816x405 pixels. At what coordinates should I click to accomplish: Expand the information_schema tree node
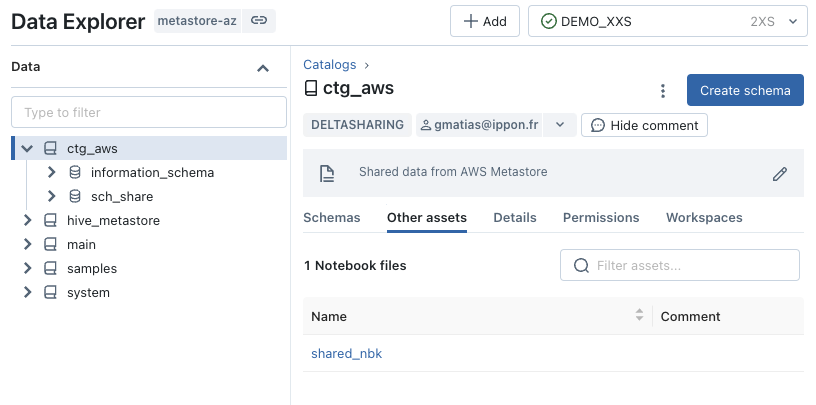pos(51,172)
